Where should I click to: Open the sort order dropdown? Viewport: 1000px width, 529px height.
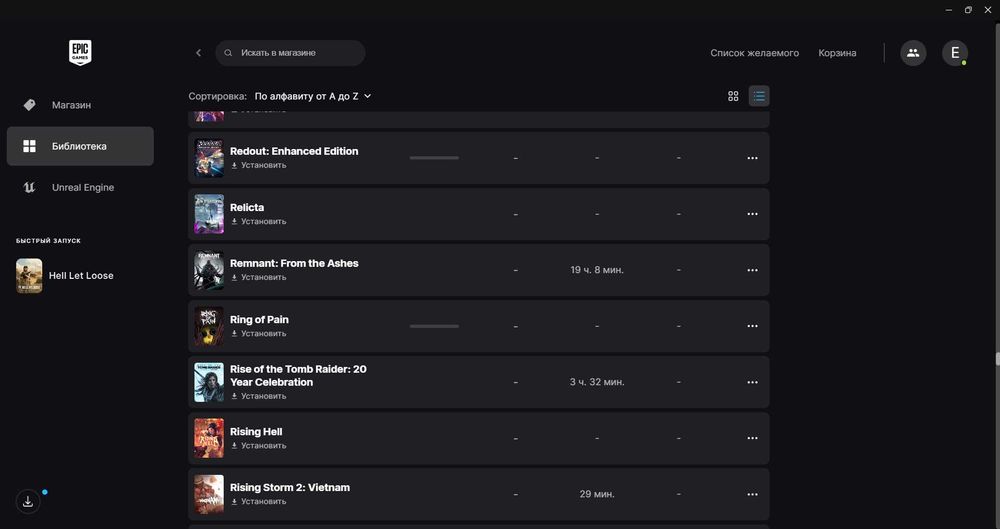[313, 96]
